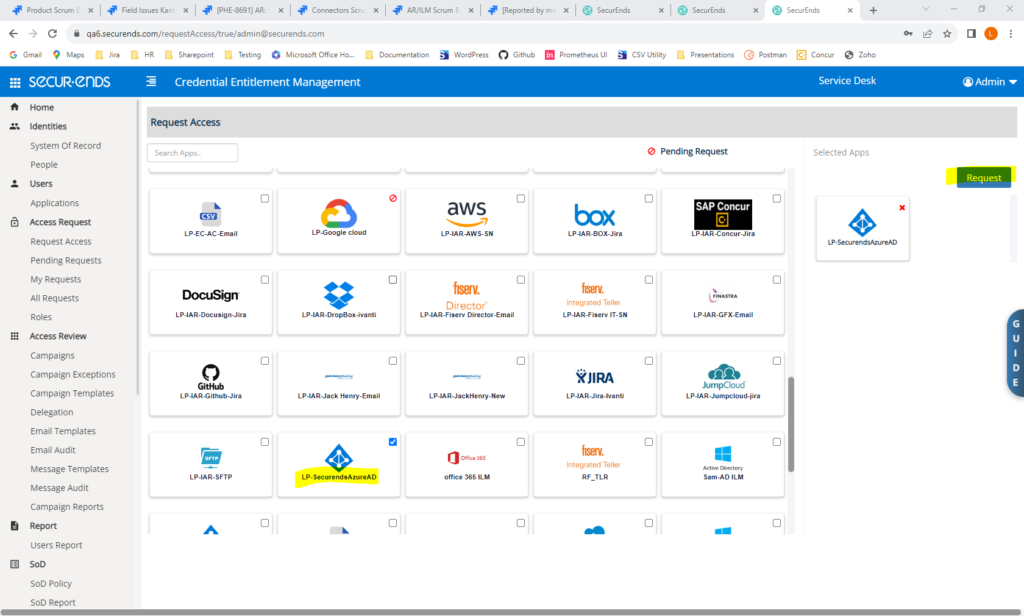Click the Pending Request indicator
Viewport: 1024px width, 616px height.
[x=687, y=151]
